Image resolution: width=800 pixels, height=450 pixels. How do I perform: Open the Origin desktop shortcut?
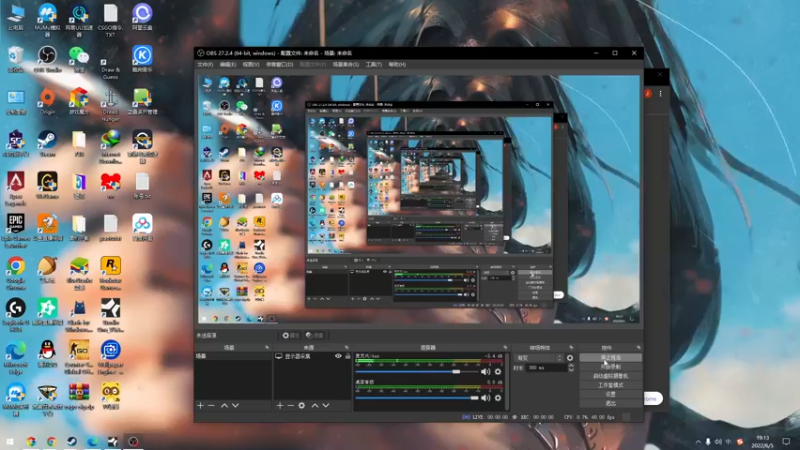(47, 101)
